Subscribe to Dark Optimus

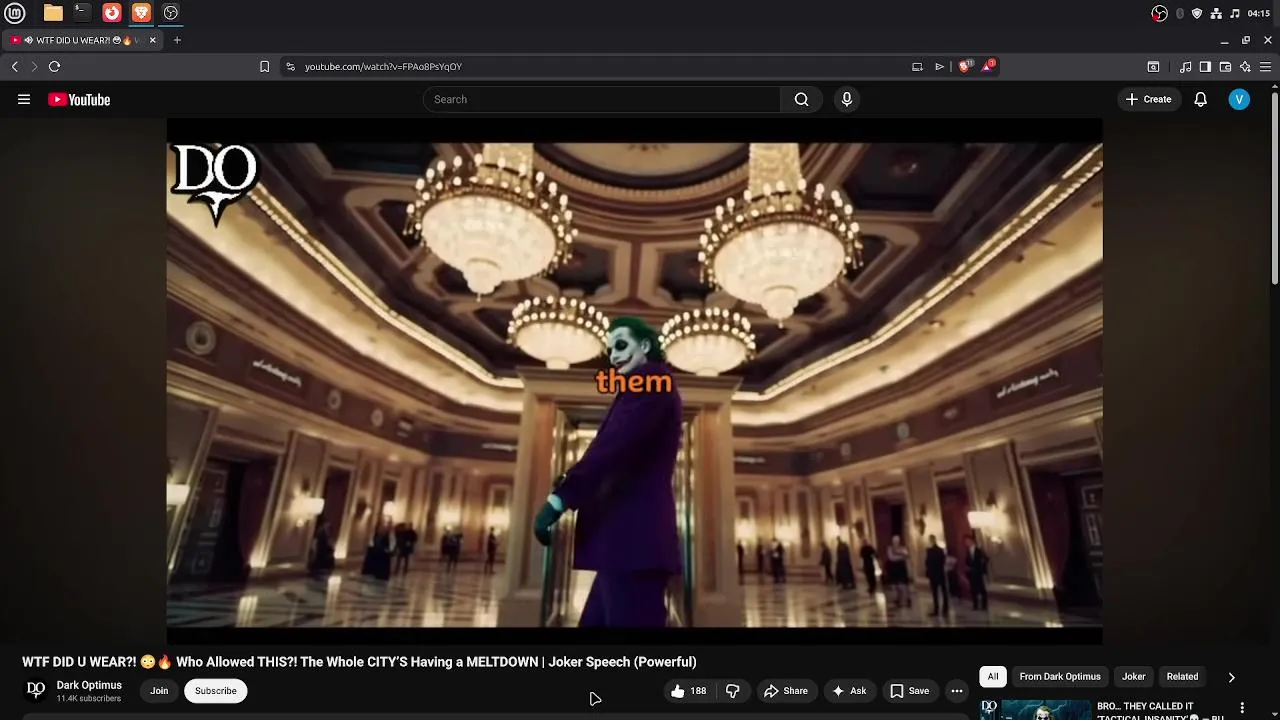[216, 691]
